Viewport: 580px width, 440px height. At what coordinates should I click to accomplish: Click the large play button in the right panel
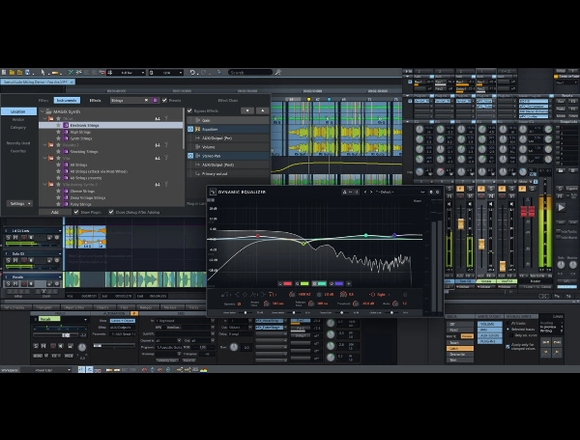click(x=561, y=207)
